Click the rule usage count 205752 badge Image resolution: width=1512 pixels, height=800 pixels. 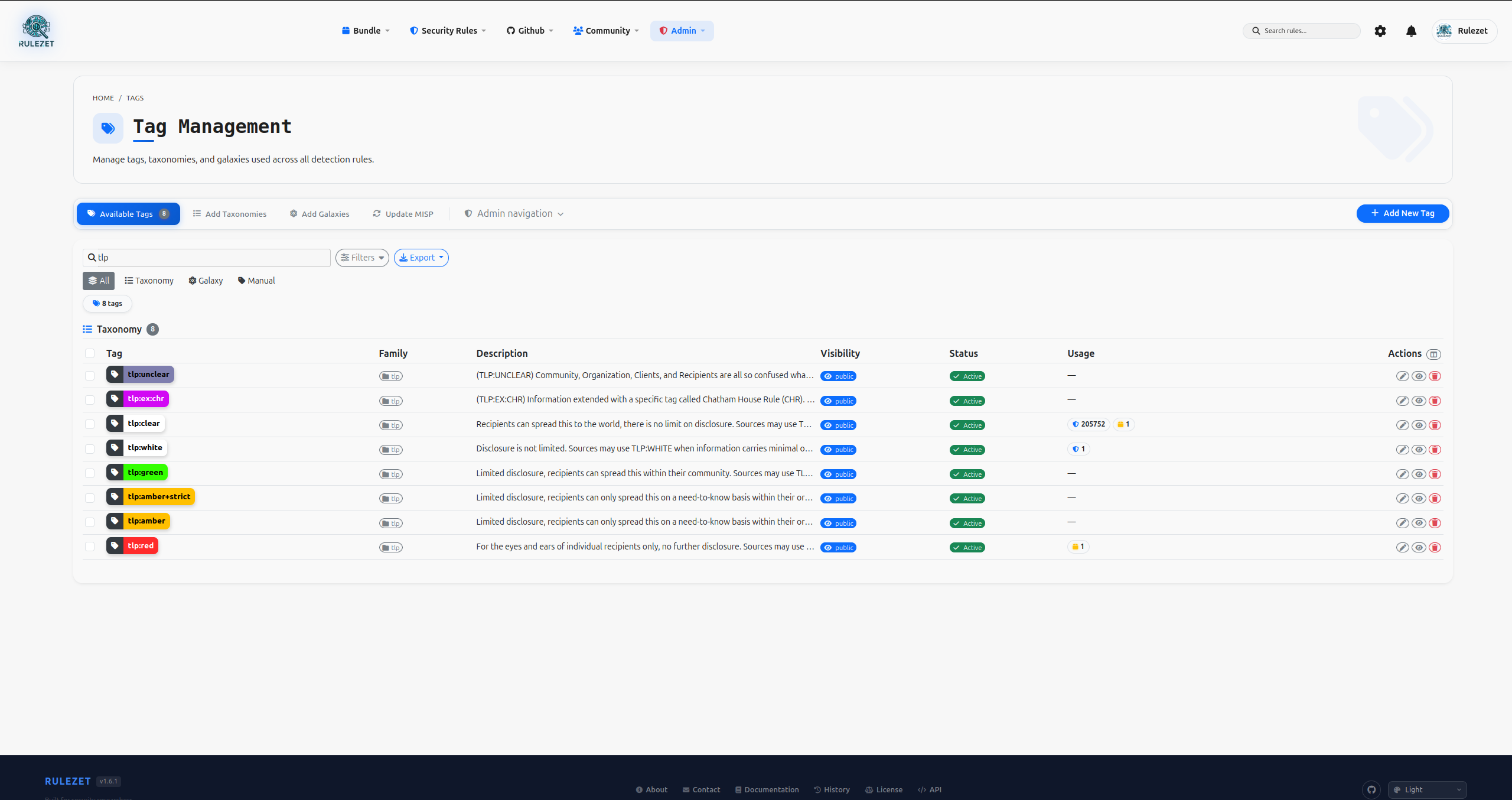1089,424
